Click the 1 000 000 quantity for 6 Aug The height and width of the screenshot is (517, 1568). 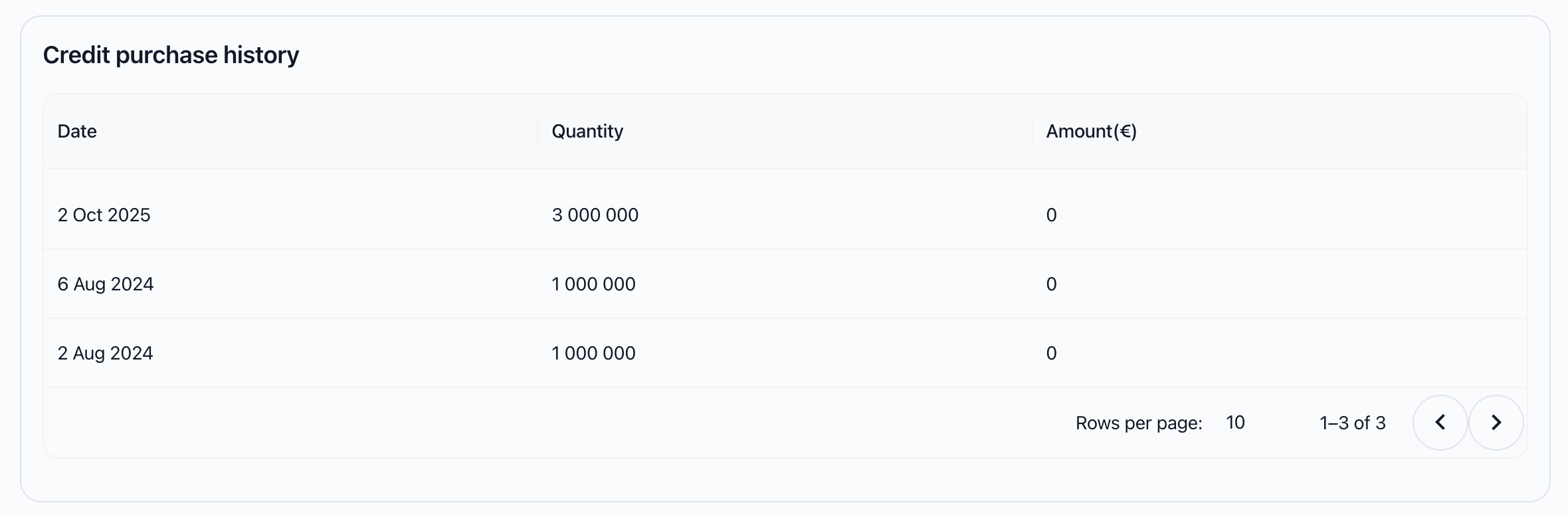click(x=593, y=284)
